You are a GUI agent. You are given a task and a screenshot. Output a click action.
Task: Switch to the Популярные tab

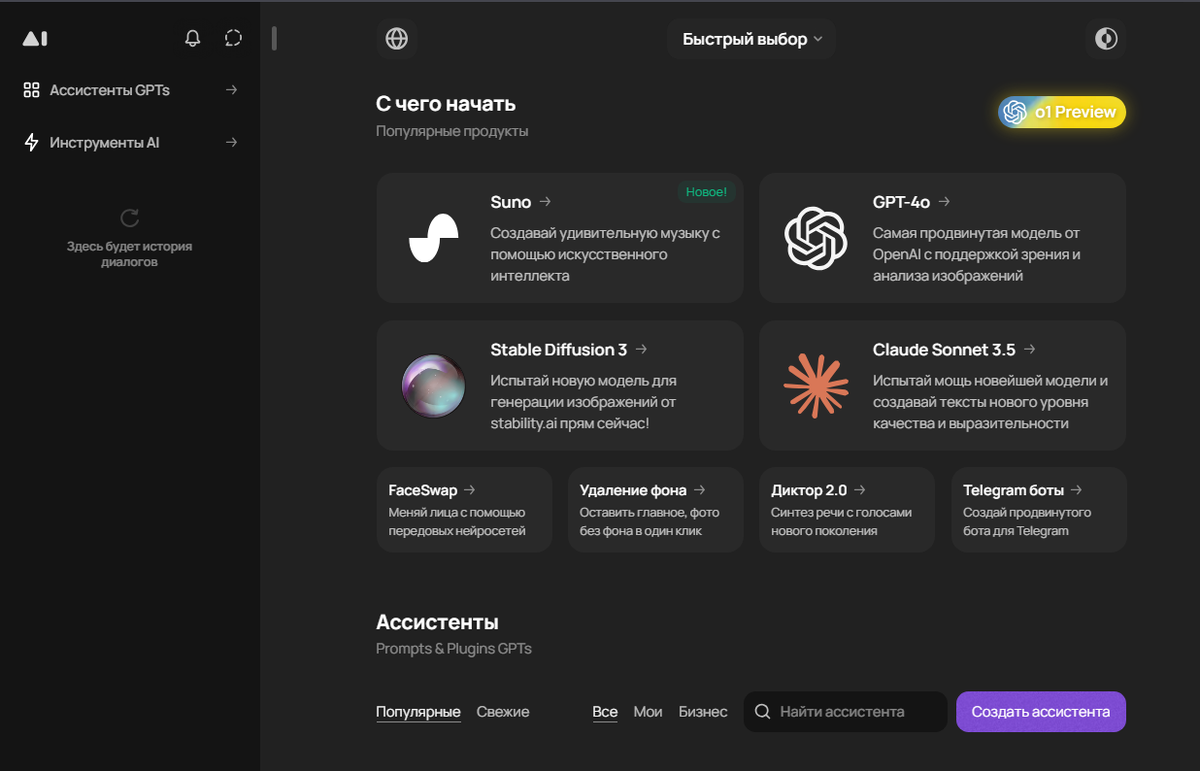pyautogui.click(x=418, y=712)
